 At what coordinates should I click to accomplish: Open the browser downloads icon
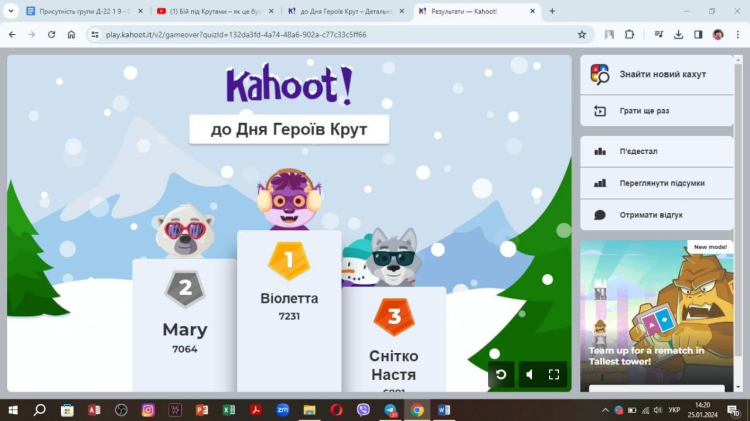pyautogui.click(x=677, y=34)
